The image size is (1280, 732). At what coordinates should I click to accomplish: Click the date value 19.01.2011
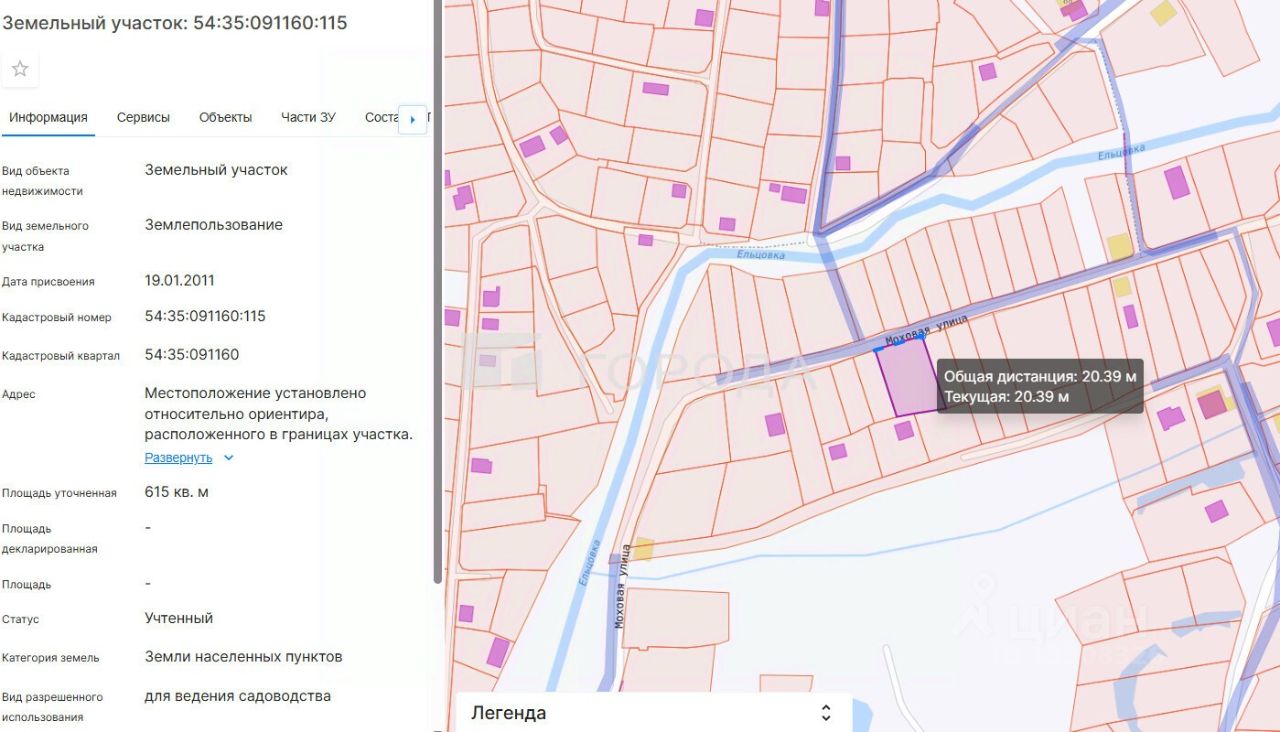tap(180, 280)
